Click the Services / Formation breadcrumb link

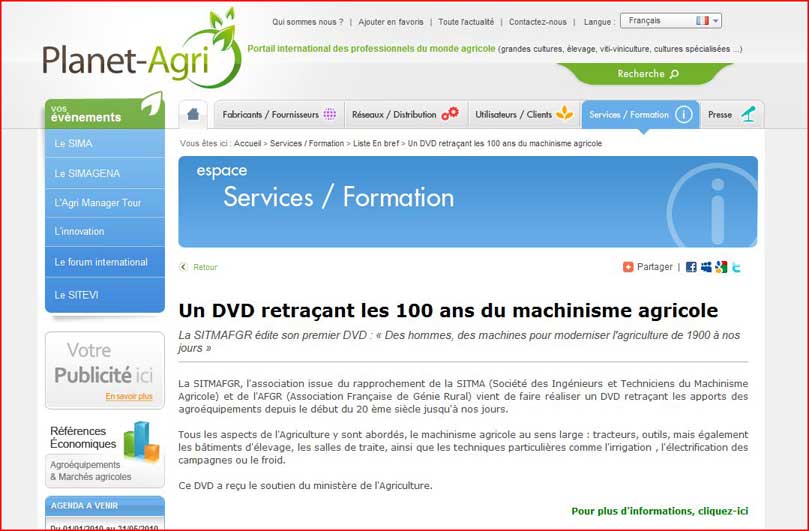306,143
